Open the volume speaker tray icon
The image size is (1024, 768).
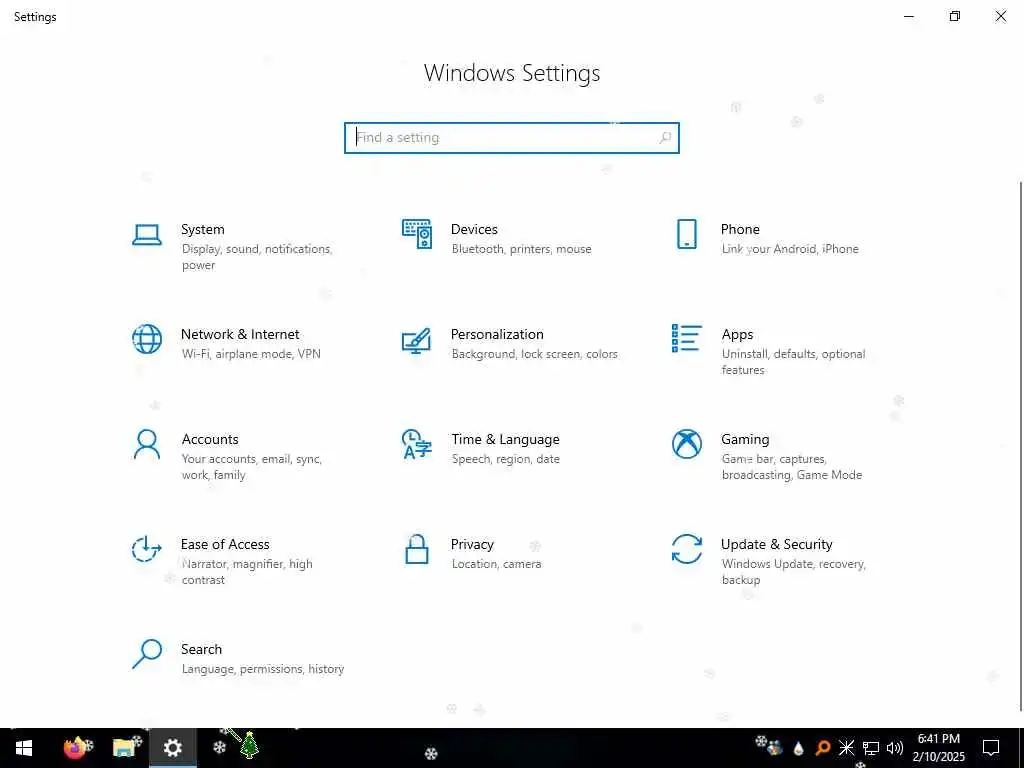(895, 748)
